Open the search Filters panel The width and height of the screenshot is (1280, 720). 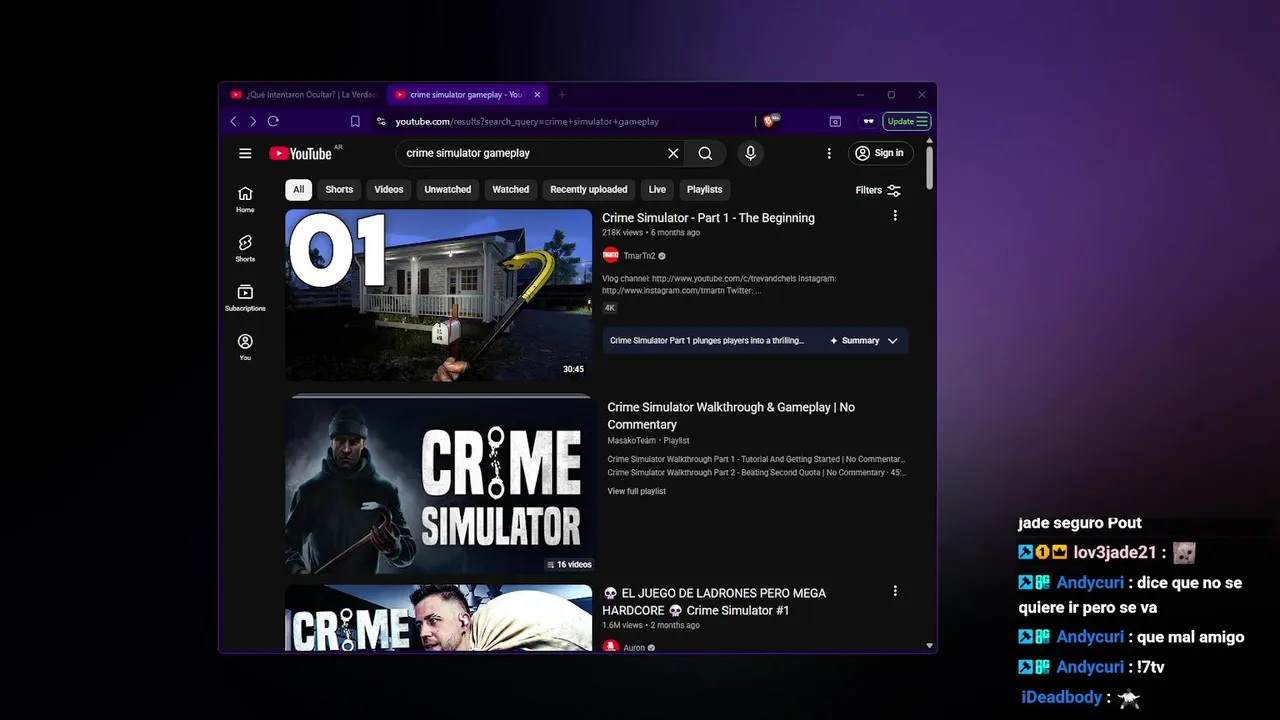(x=878, y=190)
